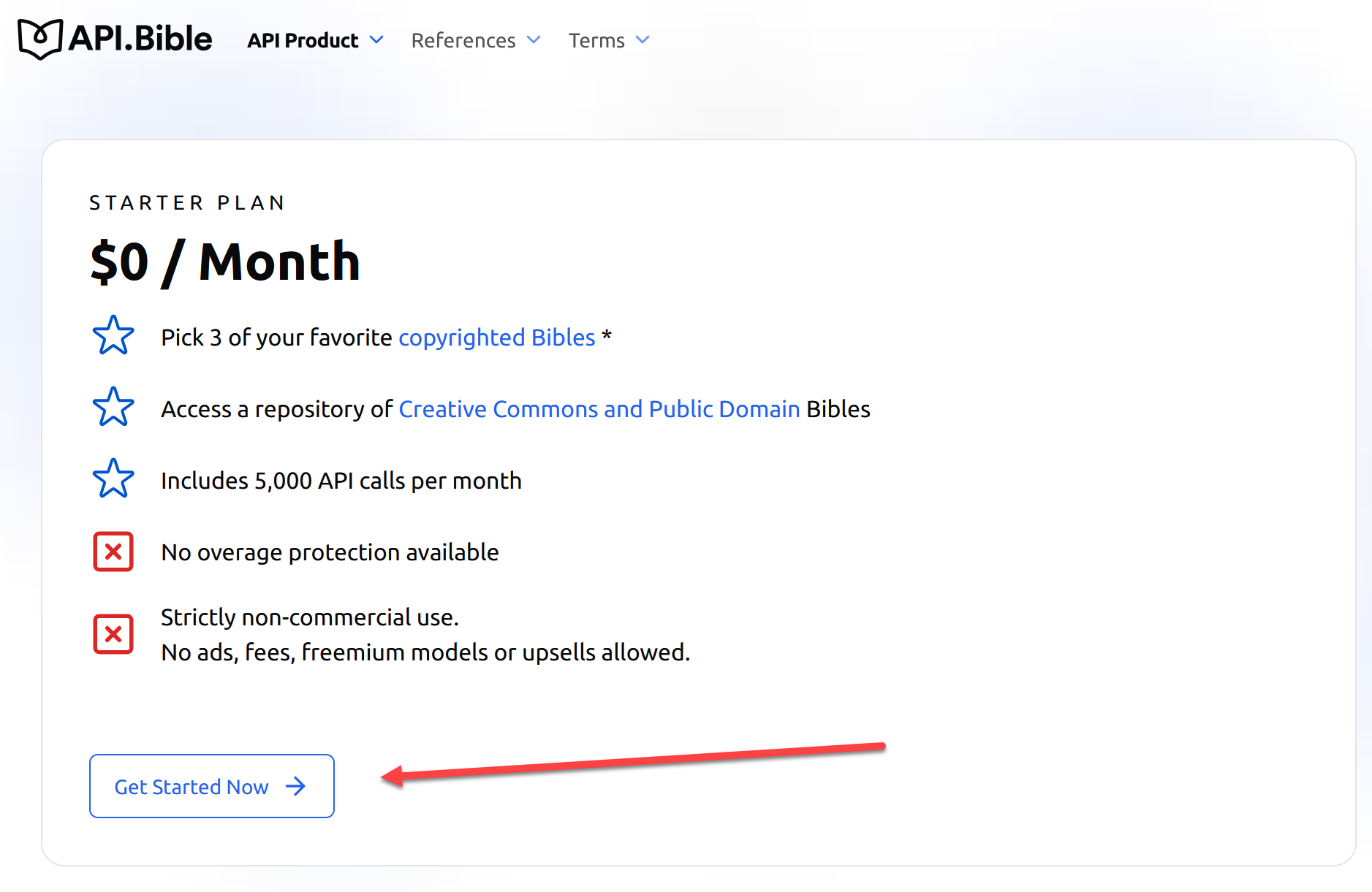Open the References menu
The width and height of the screenshot is (1372, 892).
coord(463,41)
